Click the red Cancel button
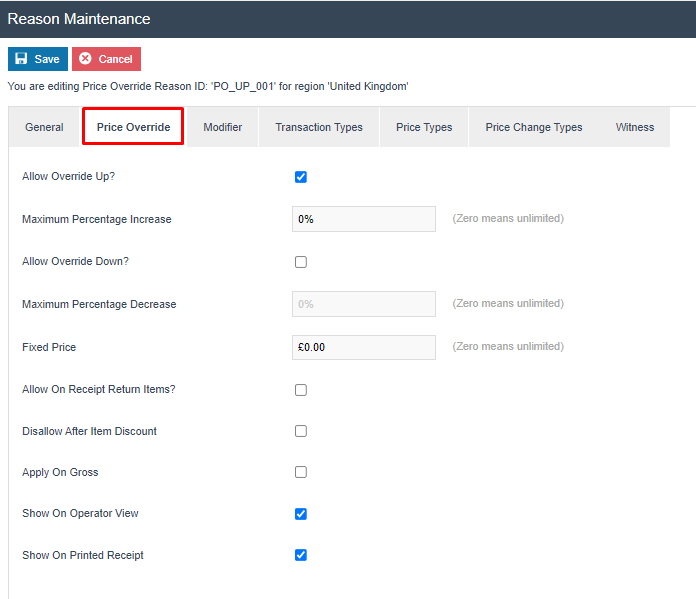 click(x=107, y=59)
